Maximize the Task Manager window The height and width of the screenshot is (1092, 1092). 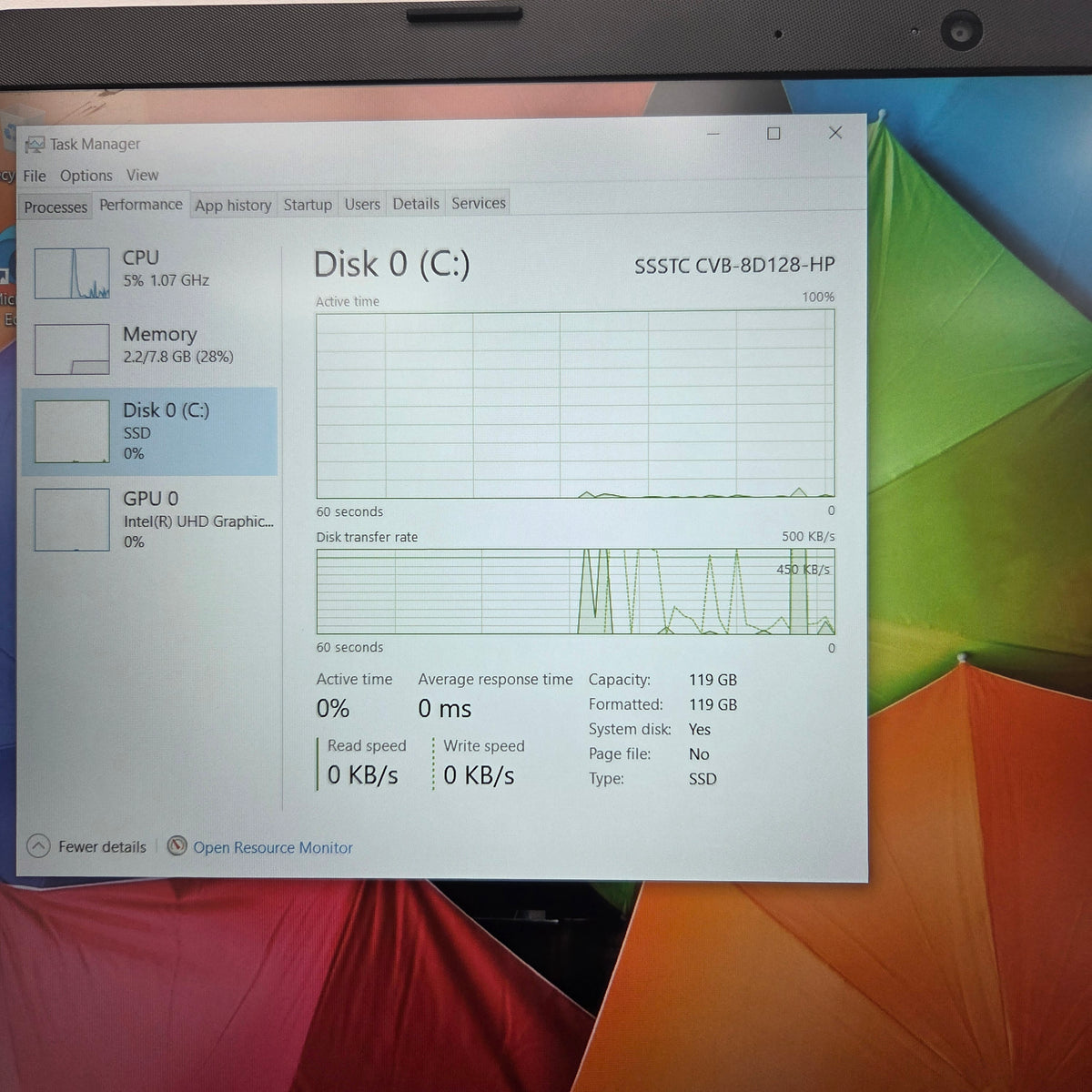[773, 134]
